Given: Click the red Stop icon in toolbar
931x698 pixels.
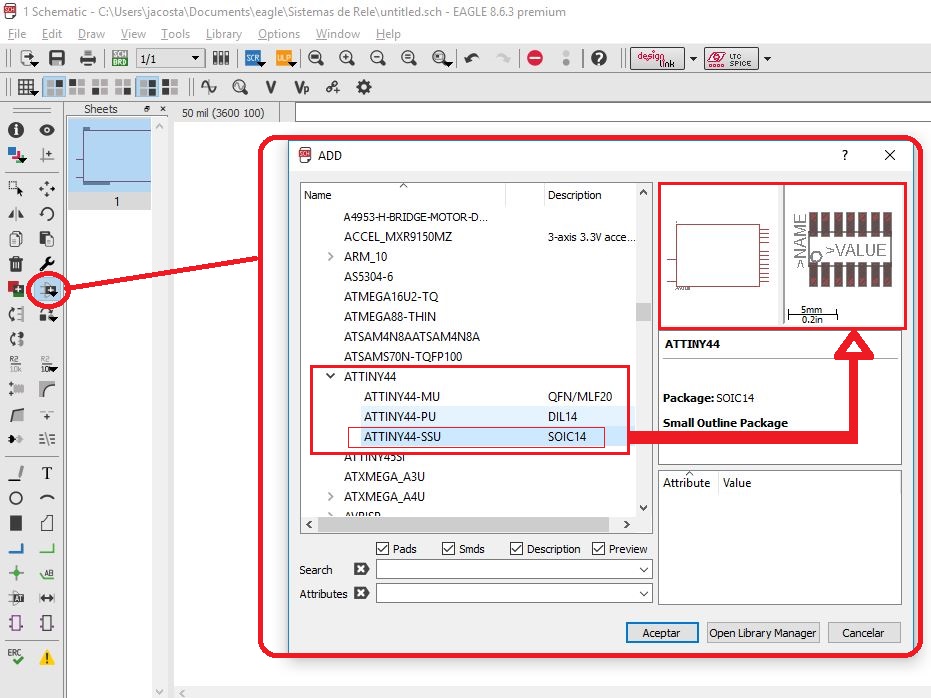Looking at the screenshot, I should [535, 58].
